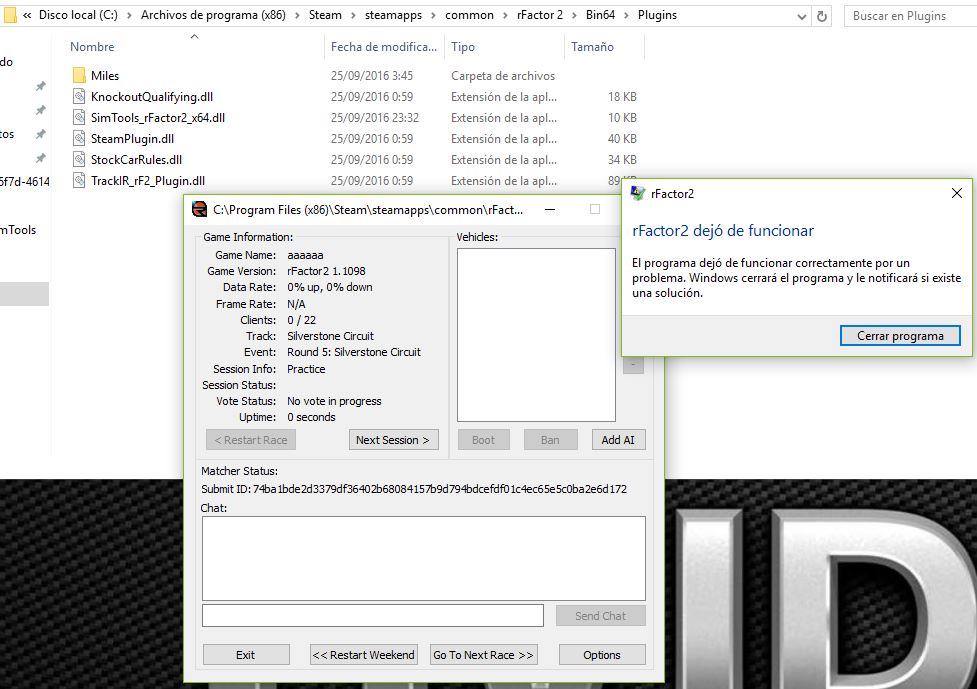Click the '40 KB' size cell
This screenshot has width=977, height=689.
pyautogui.click(x=622, y=138)
